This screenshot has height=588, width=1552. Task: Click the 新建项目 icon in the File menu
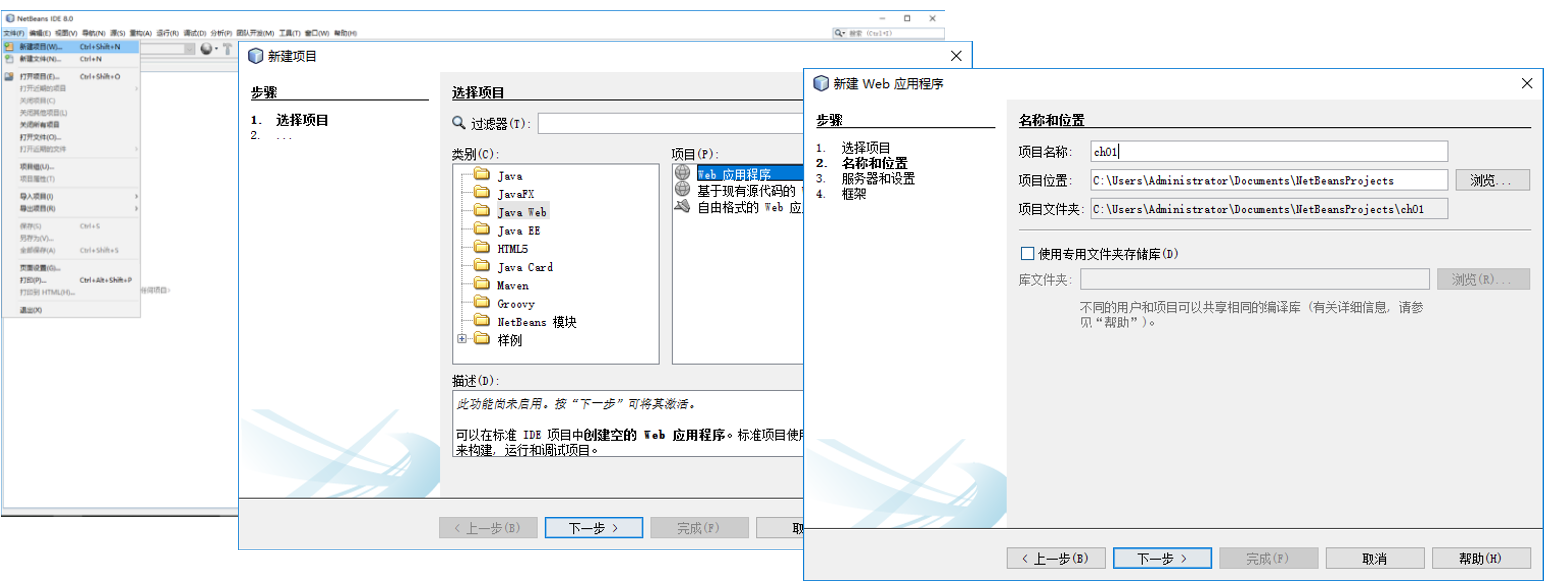click(9, 46)
